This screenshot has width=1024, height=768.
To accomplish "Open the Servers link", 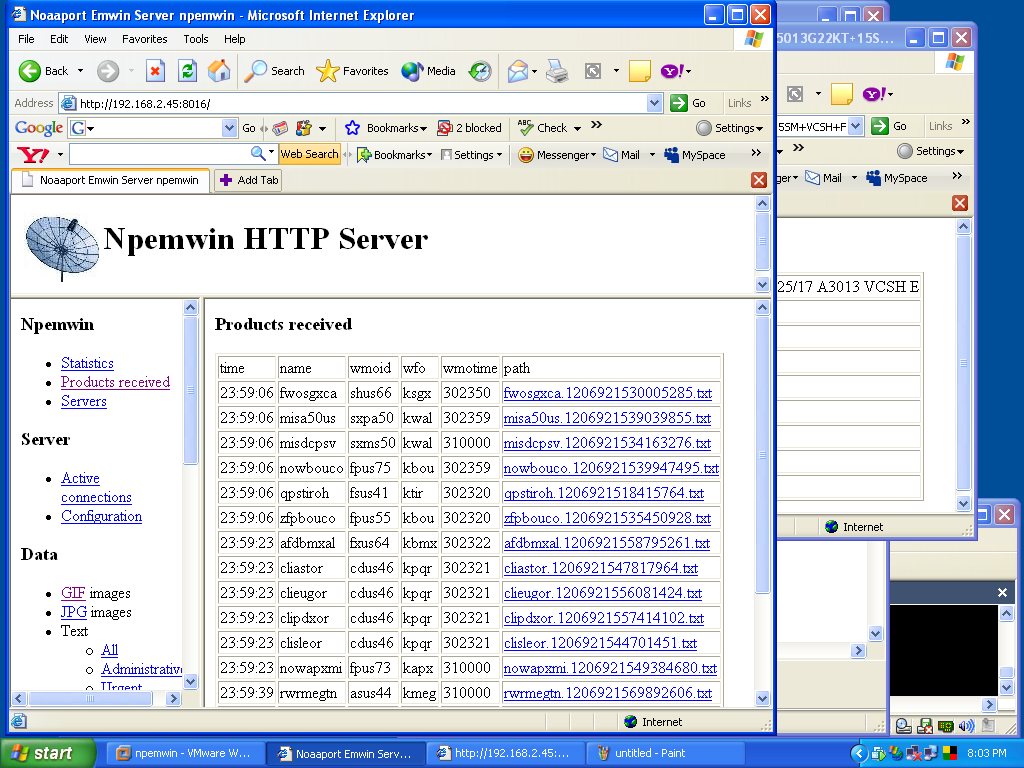I will [x=84, y=401].
